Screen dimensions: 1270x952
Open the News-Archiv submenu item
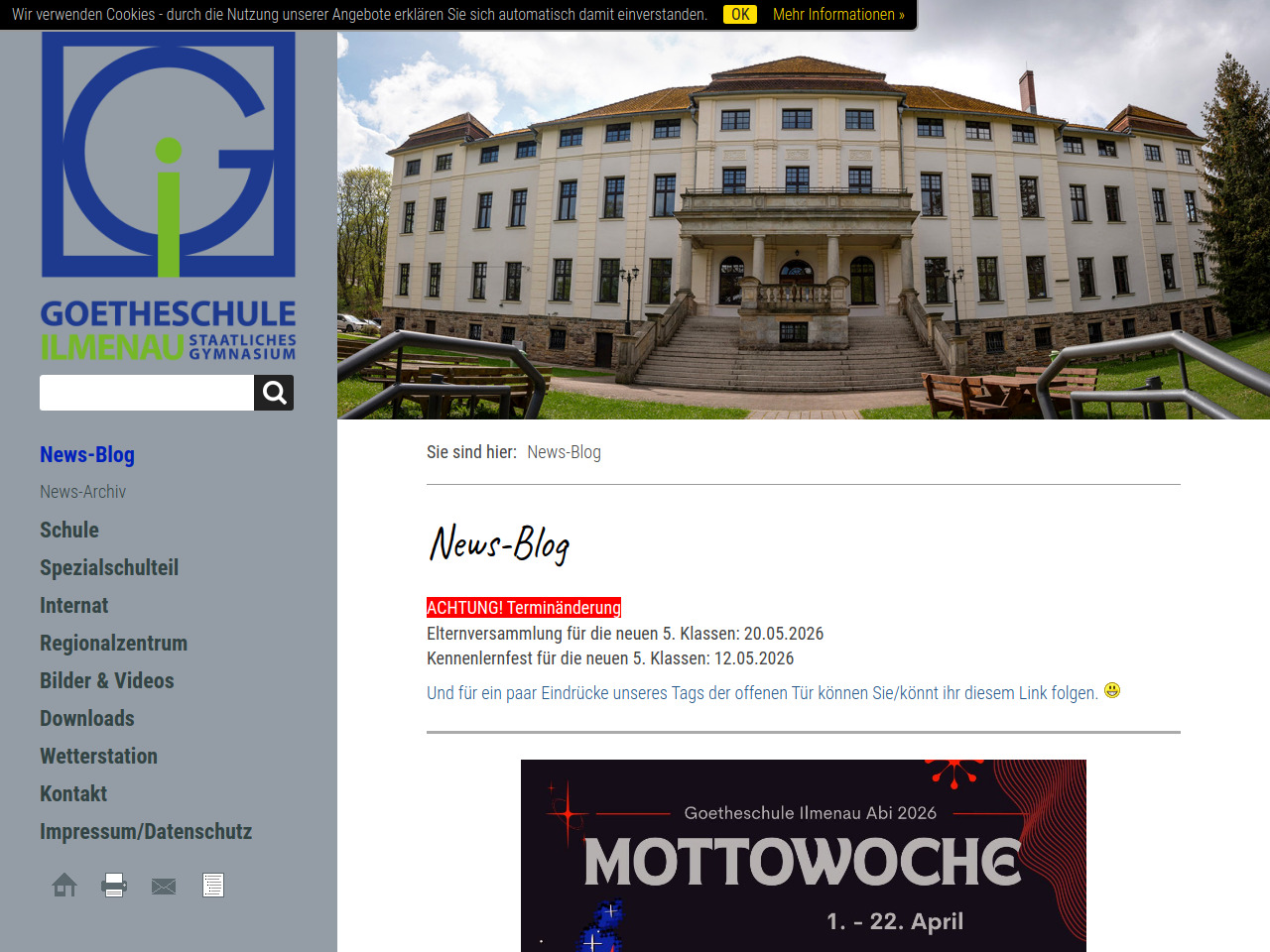83,492
